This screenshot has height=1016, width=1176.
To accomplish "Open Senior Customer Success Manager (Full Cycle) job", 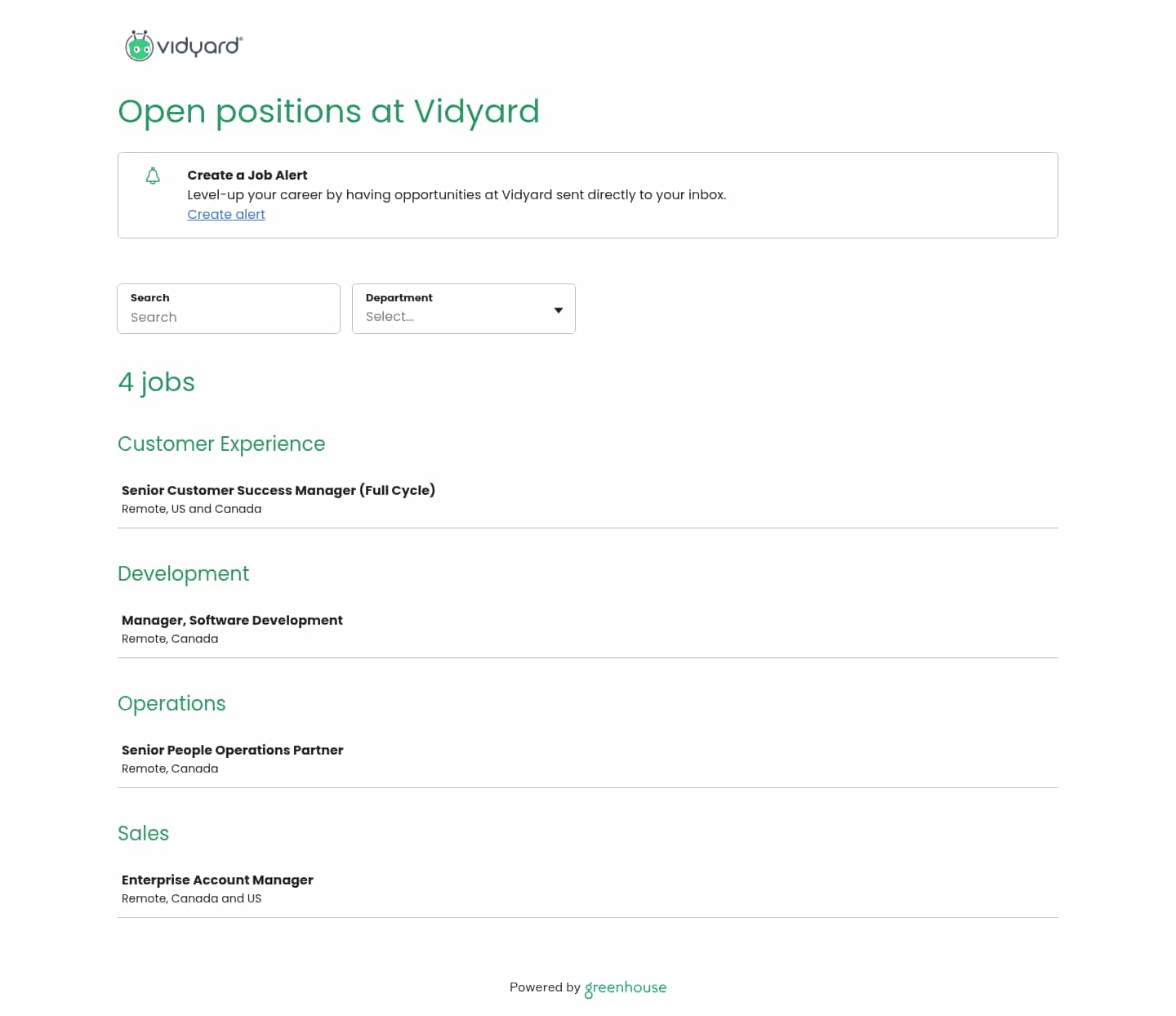I will pyautogui.click(x=278, y=490).
